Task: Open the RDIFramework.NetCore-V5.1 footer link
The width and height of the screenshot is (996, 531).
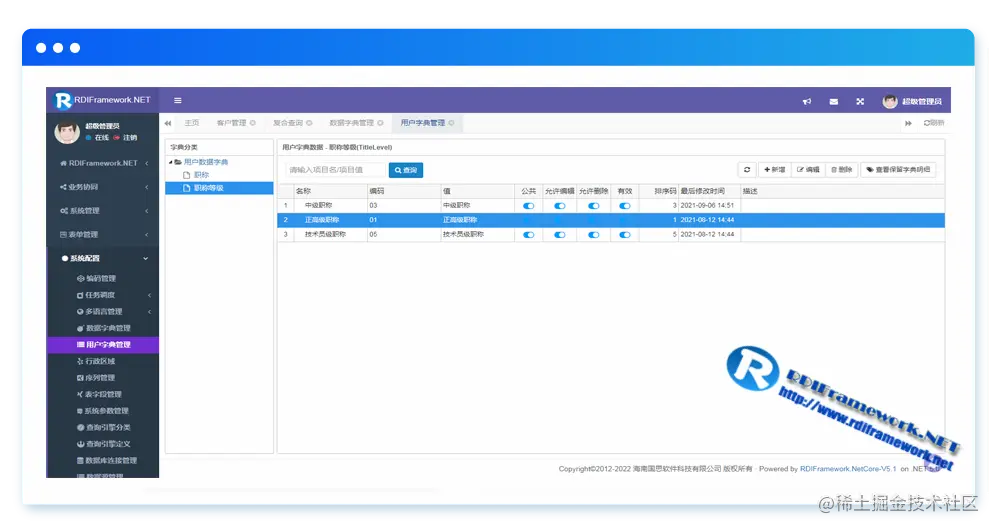Action: coord(848,469)
